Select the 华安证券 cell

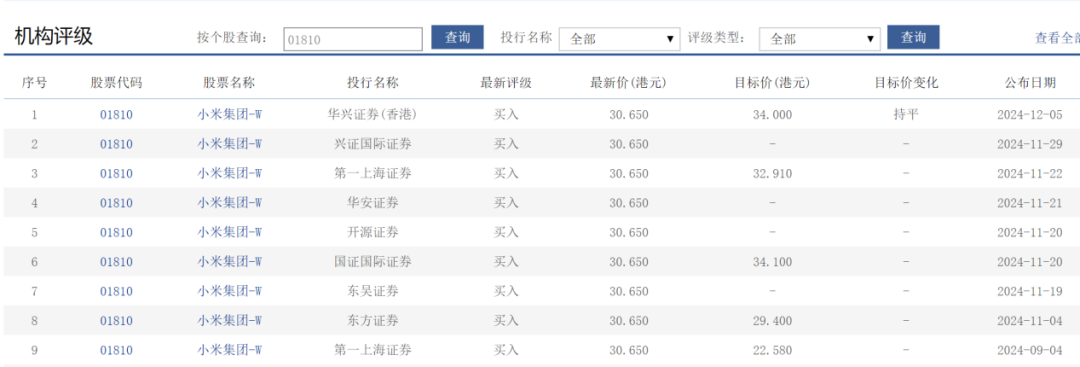coord(373,203)
